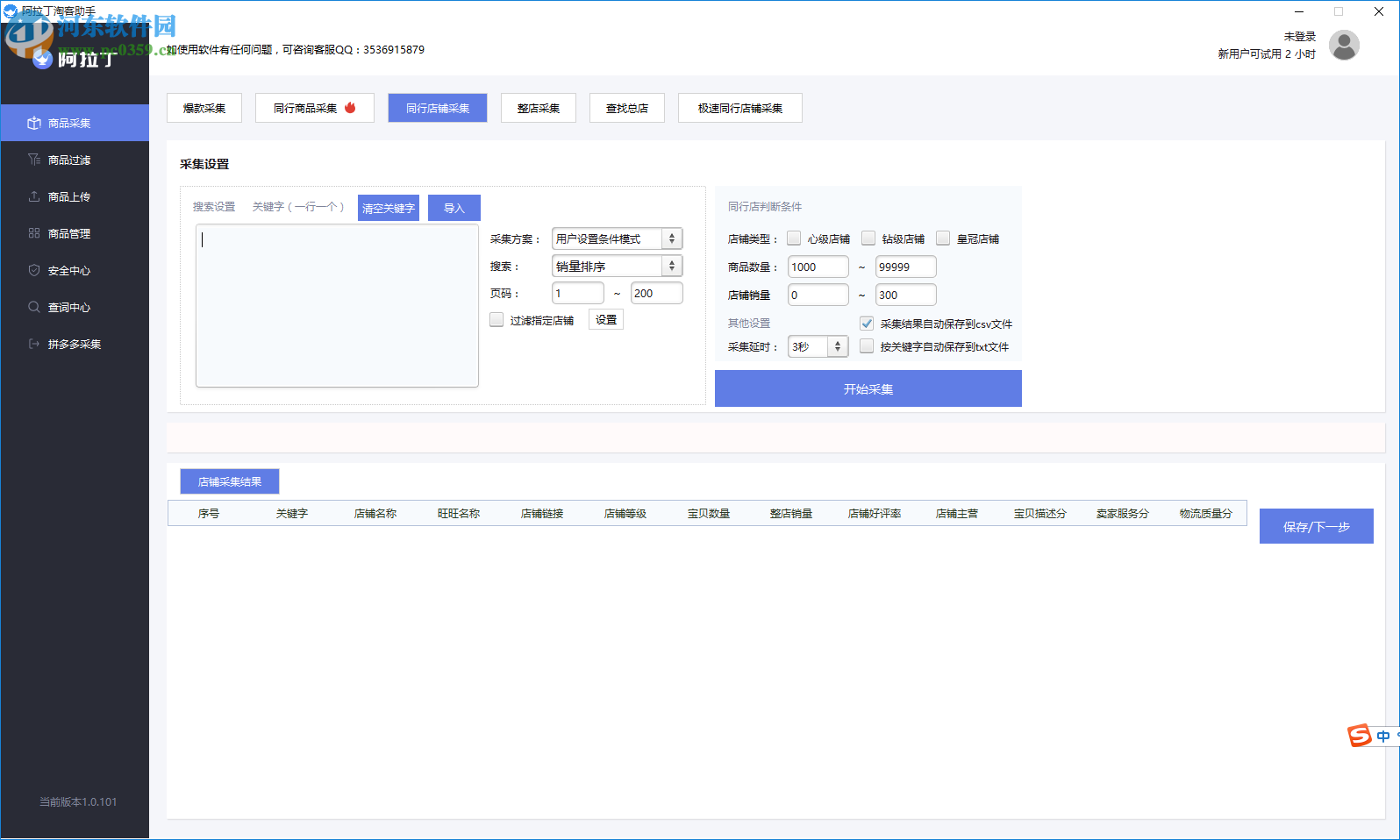Screen dimensions: 1400x840
Task: Open the 安全中心 sidebar menu
Action: [x=75, y=270]
